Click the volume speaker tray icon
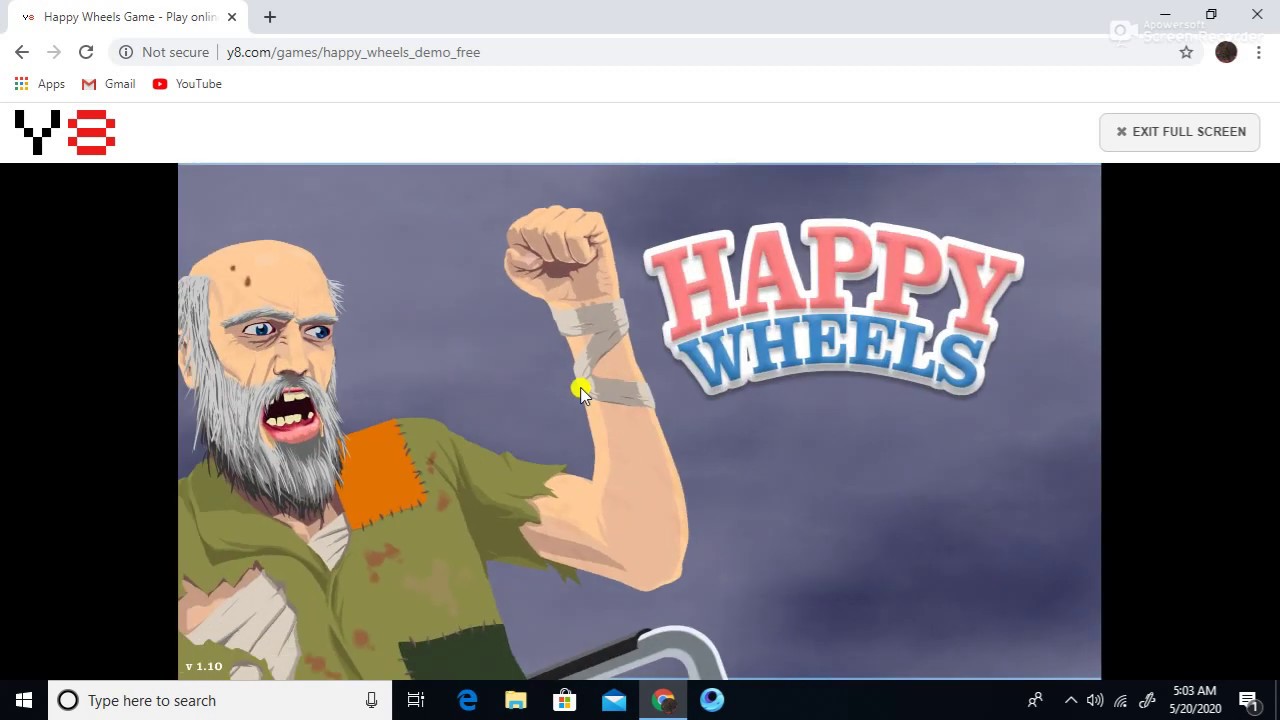The height and width of the screenshot is (720, 1280). [1095, 700]
